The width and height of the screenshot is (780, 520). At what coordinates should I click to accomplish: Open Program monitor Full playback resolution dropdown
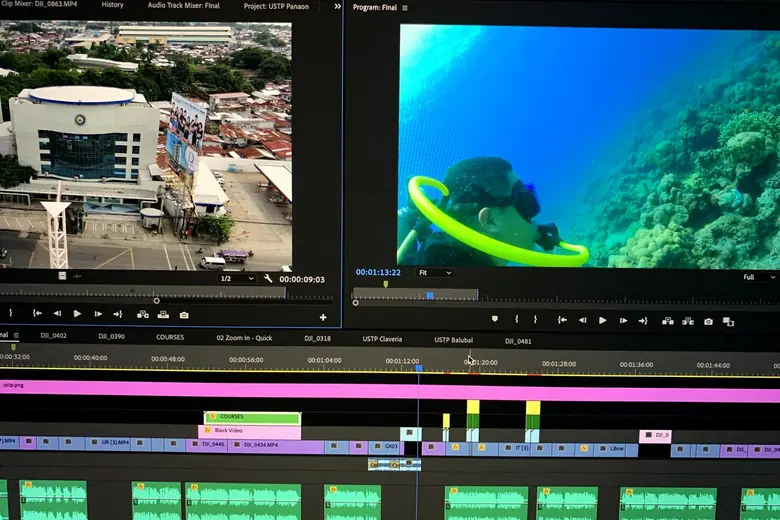[x=759, y=277]
